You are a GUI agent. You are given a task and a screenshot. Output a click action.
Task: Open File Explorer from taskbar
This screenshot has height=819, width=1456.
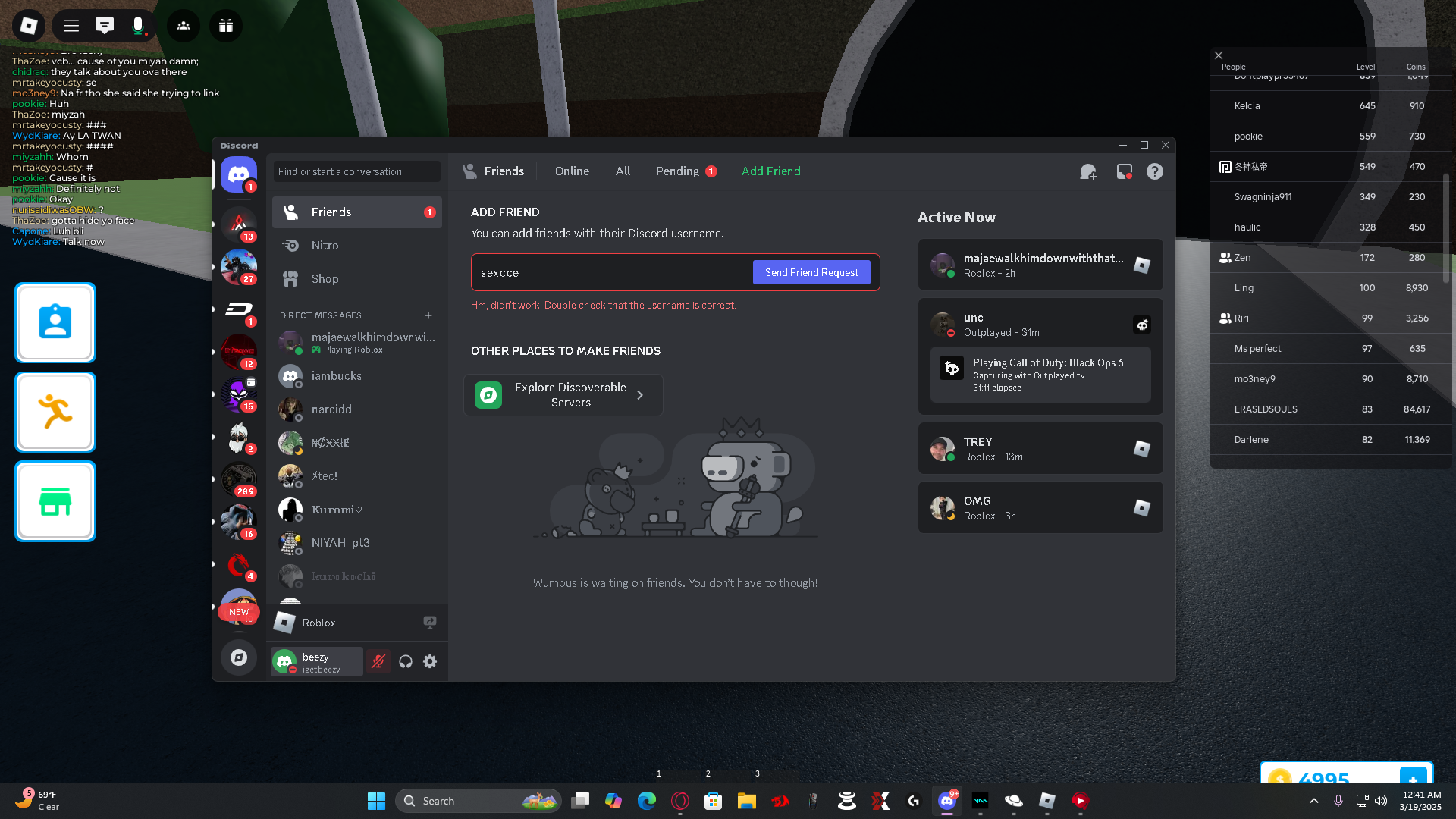(747, 801)
